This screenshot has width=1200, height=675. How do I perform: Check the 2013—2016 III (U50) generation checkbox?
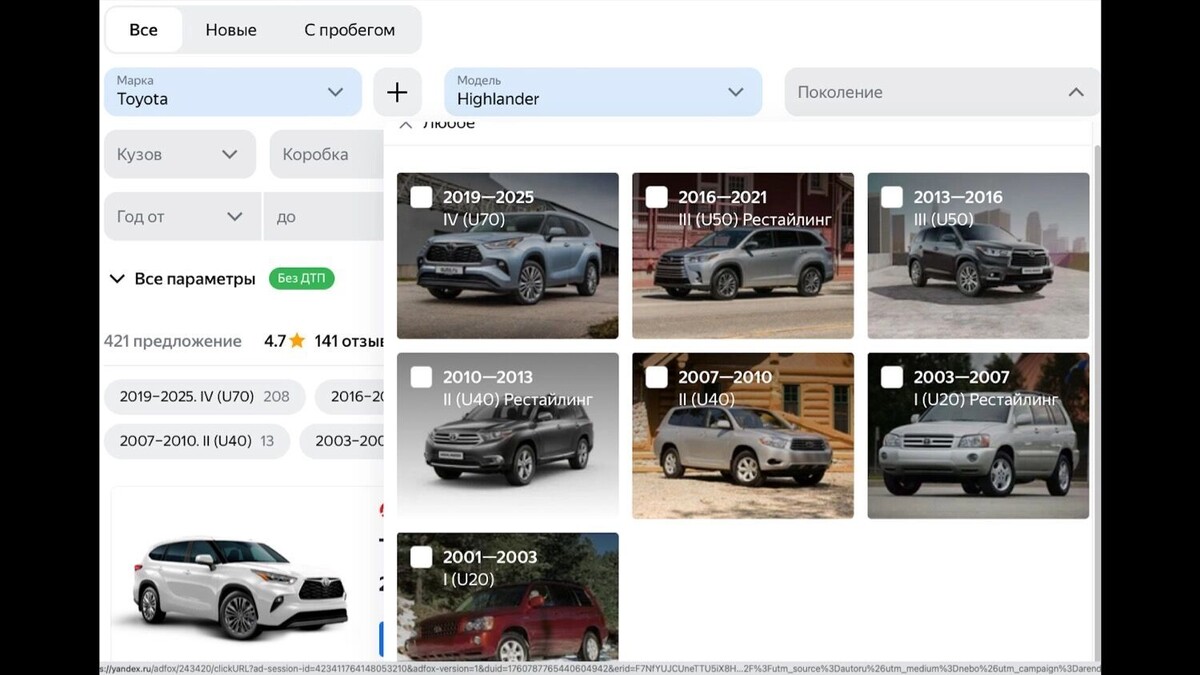(890, 197)
